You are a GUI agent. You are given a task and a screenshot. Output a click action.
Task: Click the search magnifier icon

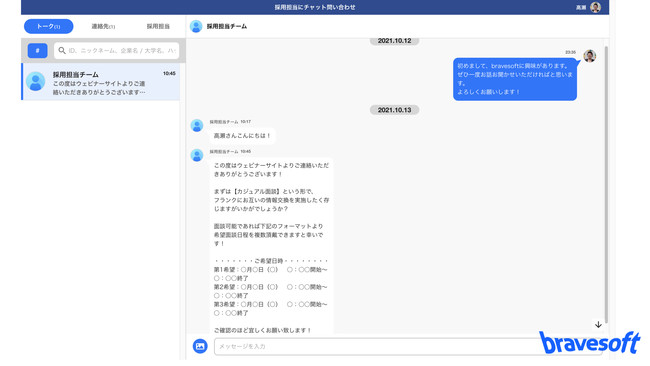(62, 51)
